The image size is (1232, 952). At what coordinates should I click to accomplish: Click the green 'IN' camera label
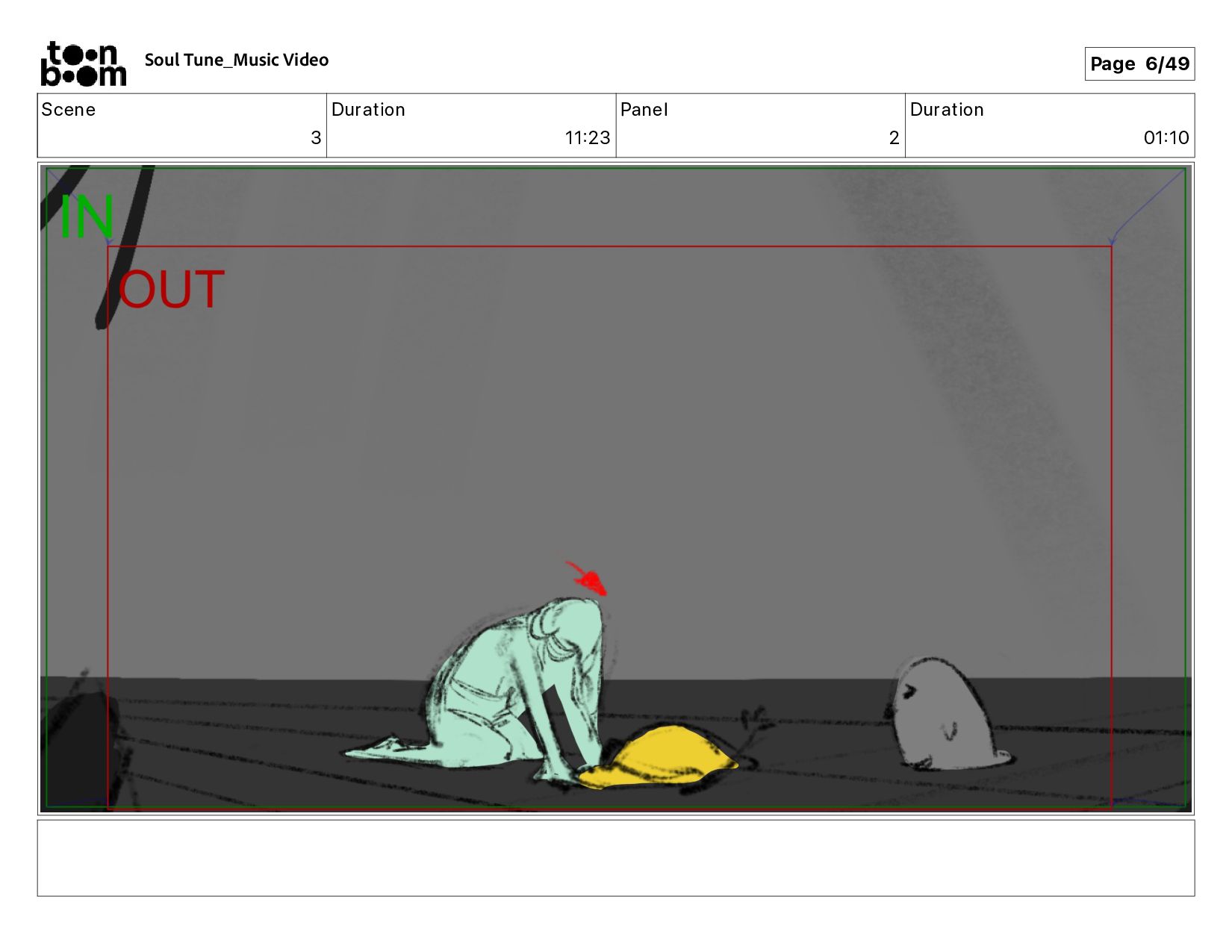pos(87,217)
